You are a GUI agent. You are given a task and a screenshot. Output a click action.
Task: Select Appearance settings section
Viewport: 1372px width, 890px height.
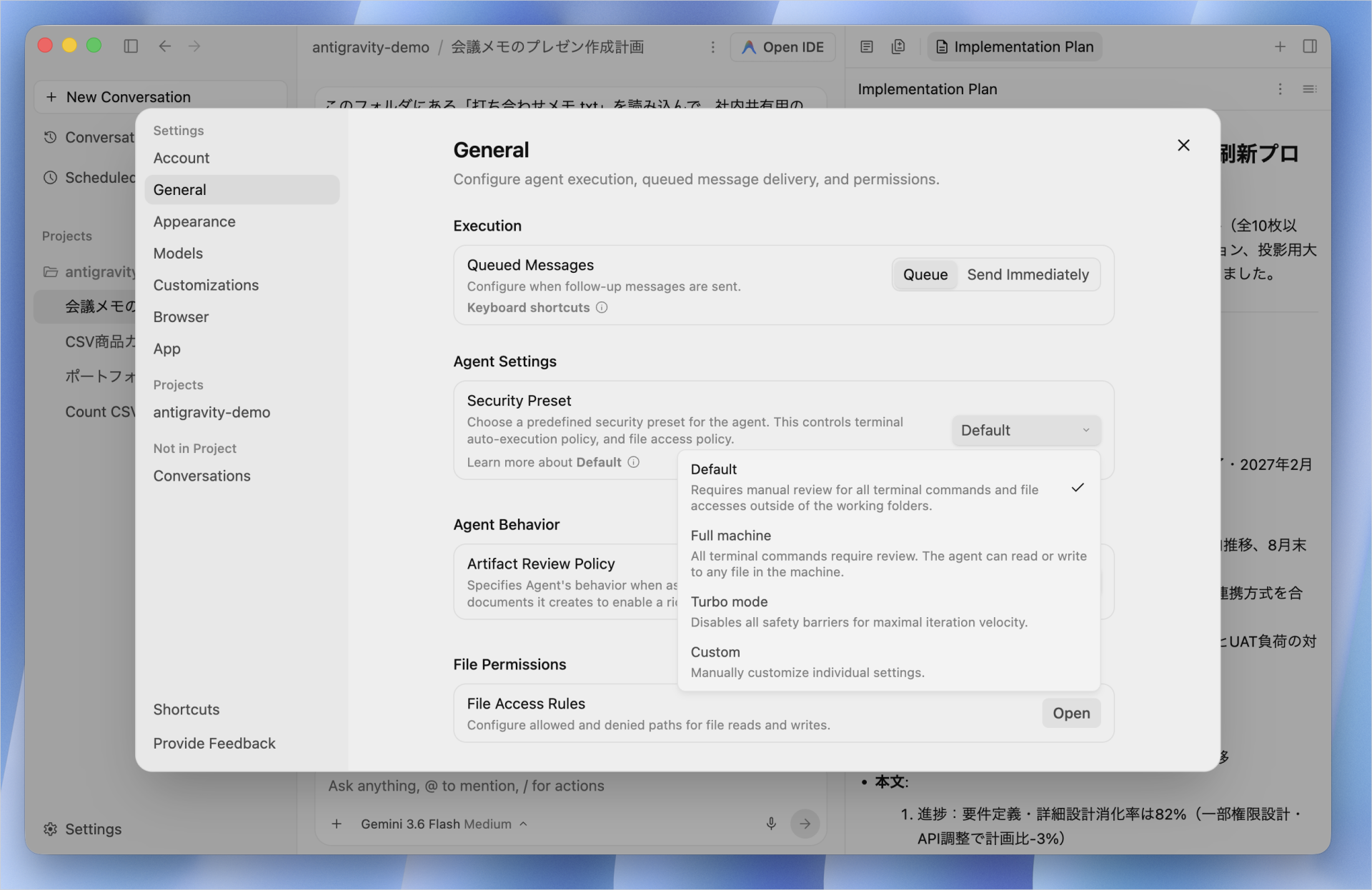pos(242,221)
